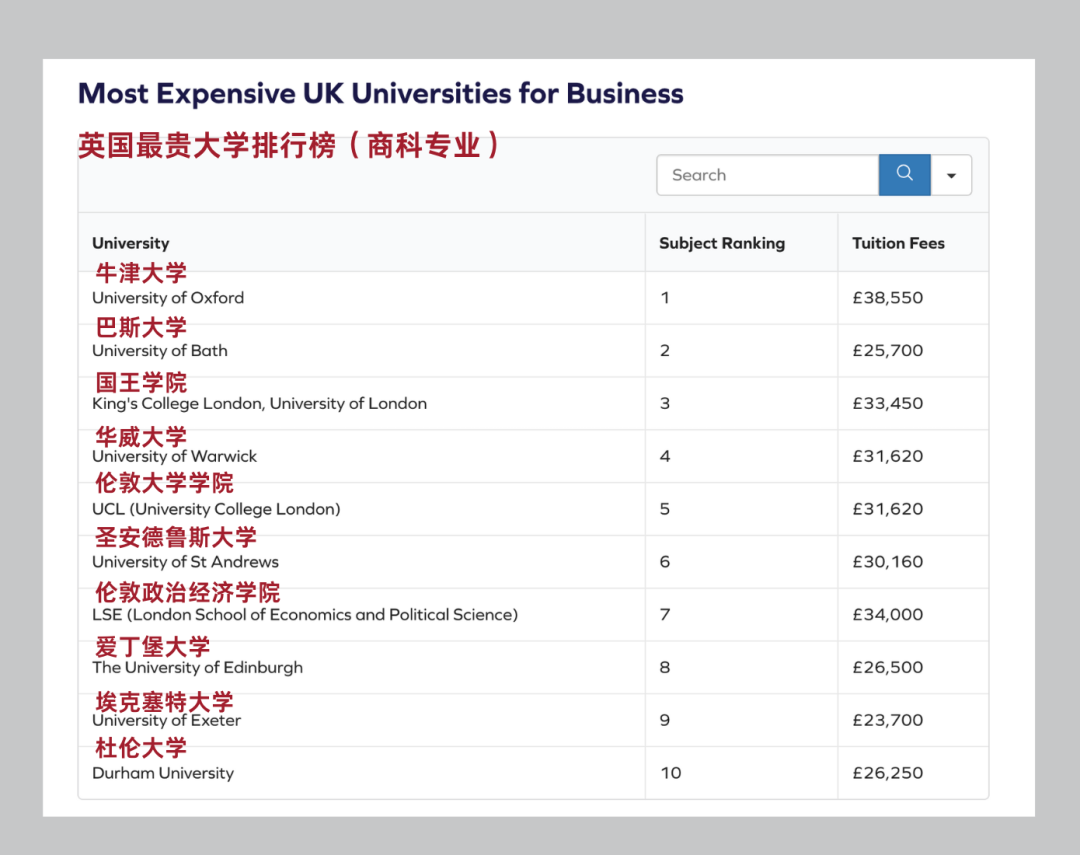Click the £23,700 tuition fee cell
1080x855 pixels.
[x=888, y=721]
